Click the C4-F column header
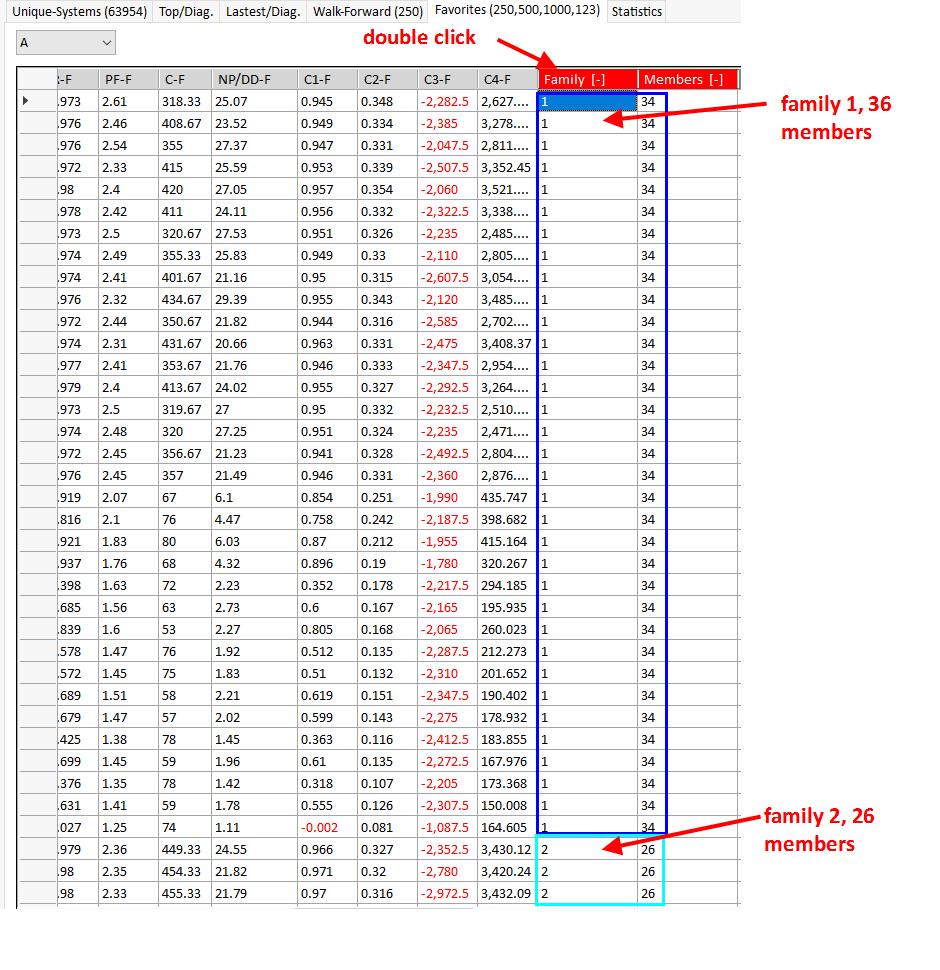This screenshot has height=970, width=940. 507,80
